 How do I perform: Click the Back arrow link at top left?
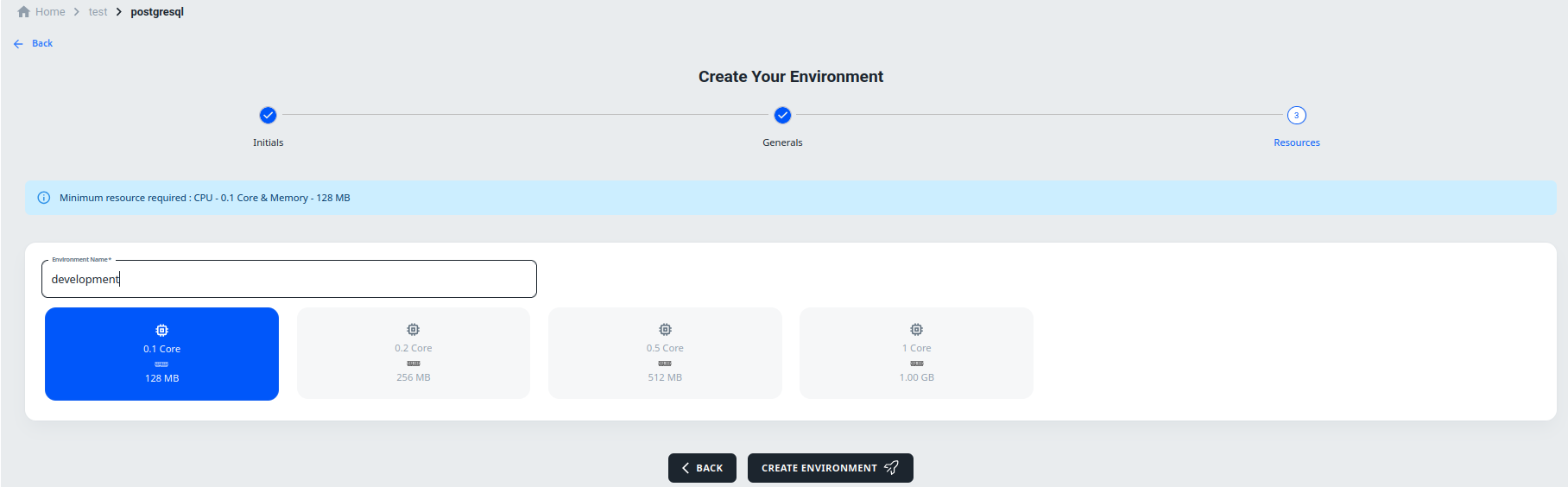[34, 43]
